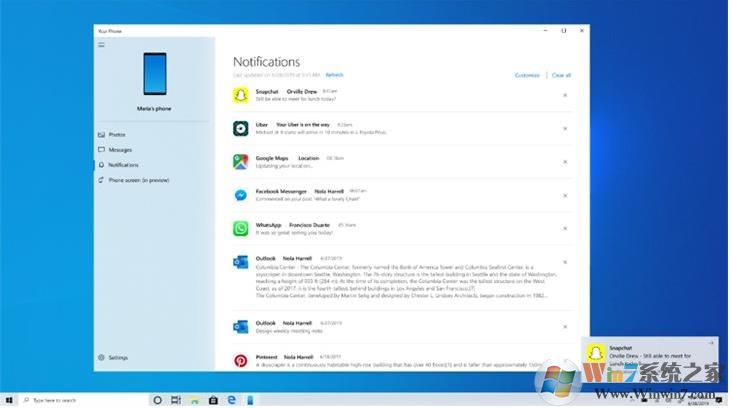
Task: Open the Outlook Columbia Center email text
Action: (406, 281)
